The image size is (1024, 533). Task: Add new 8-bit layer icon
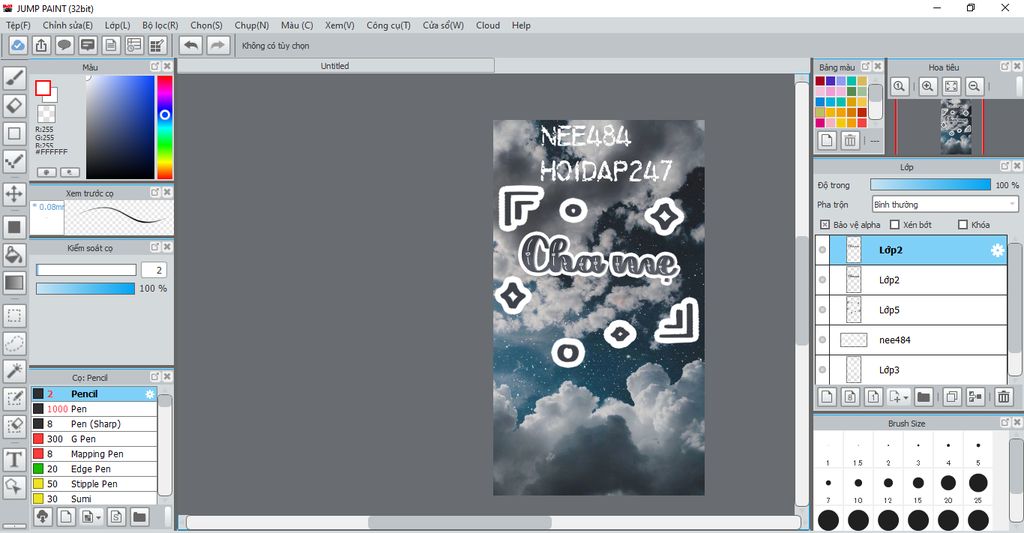click(x=850, y=396)
